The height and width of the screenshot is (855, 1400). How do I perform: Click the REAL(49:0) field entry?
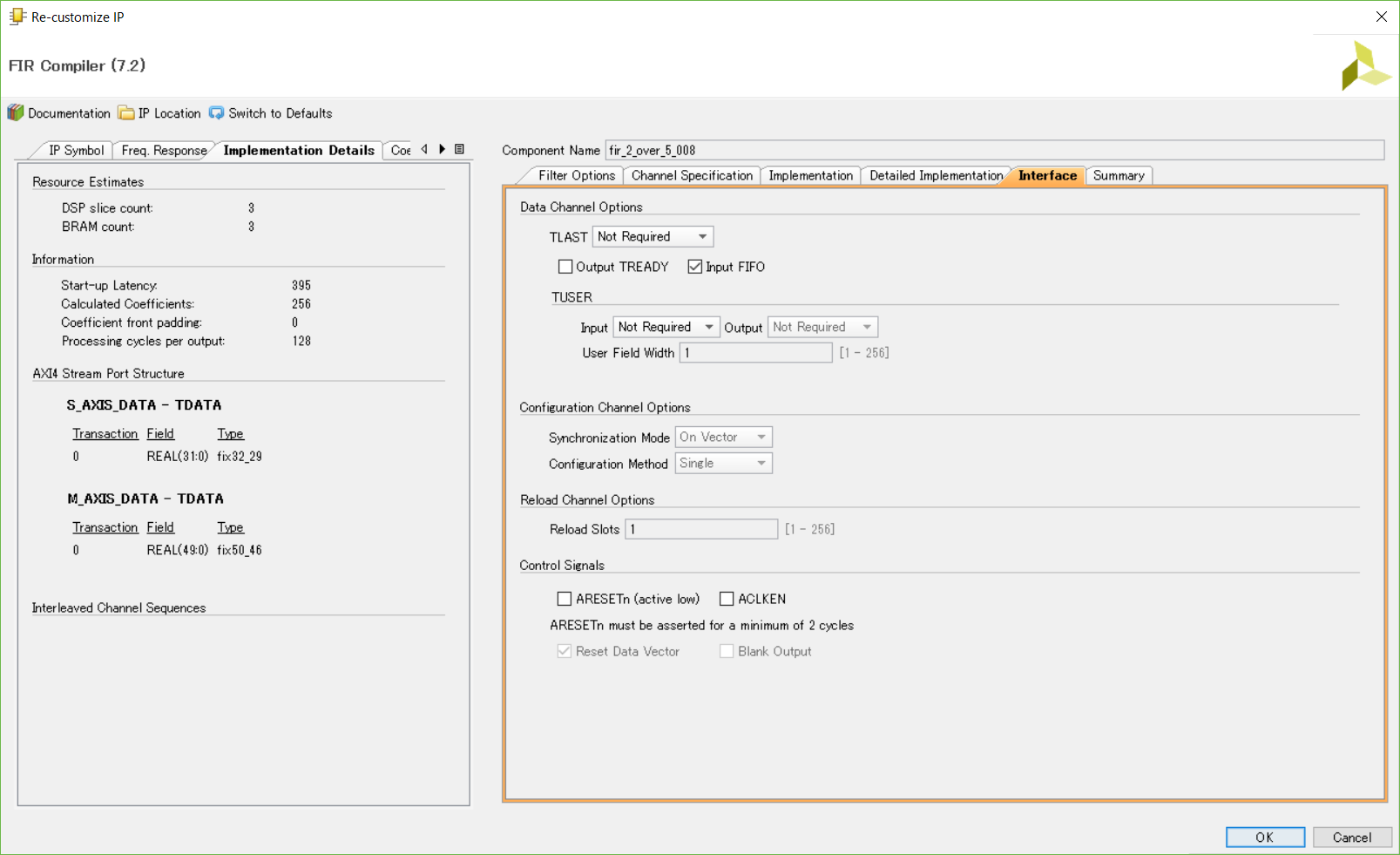pyautogui.click(x=178, y=550)
